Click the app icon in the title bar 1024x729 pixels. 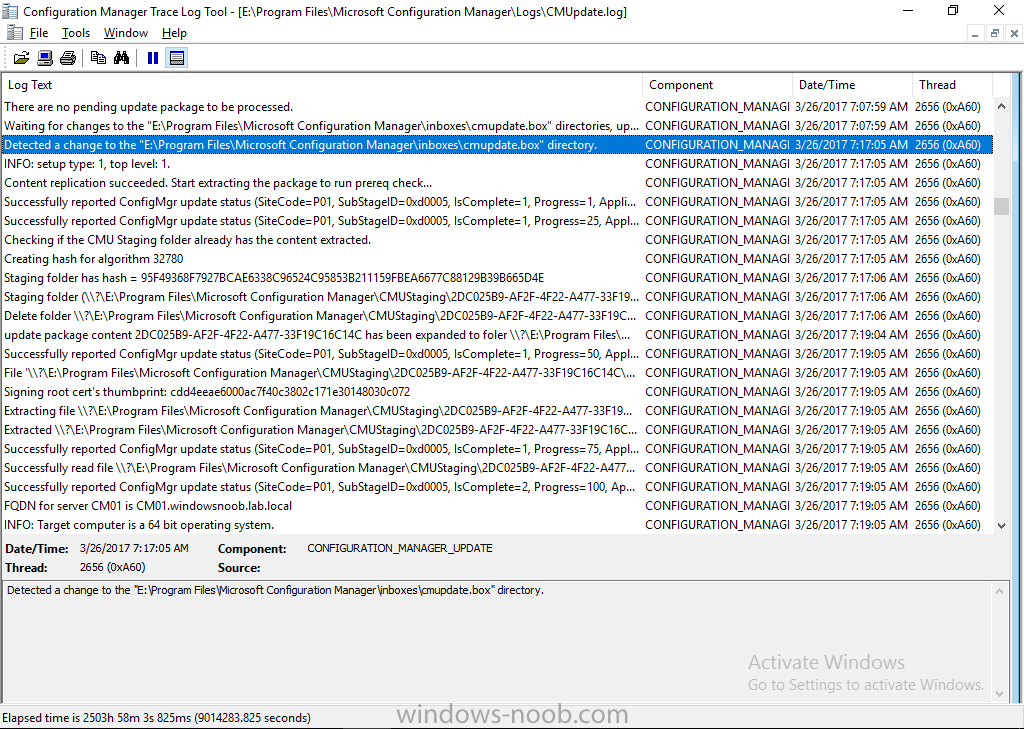[10, 11]
